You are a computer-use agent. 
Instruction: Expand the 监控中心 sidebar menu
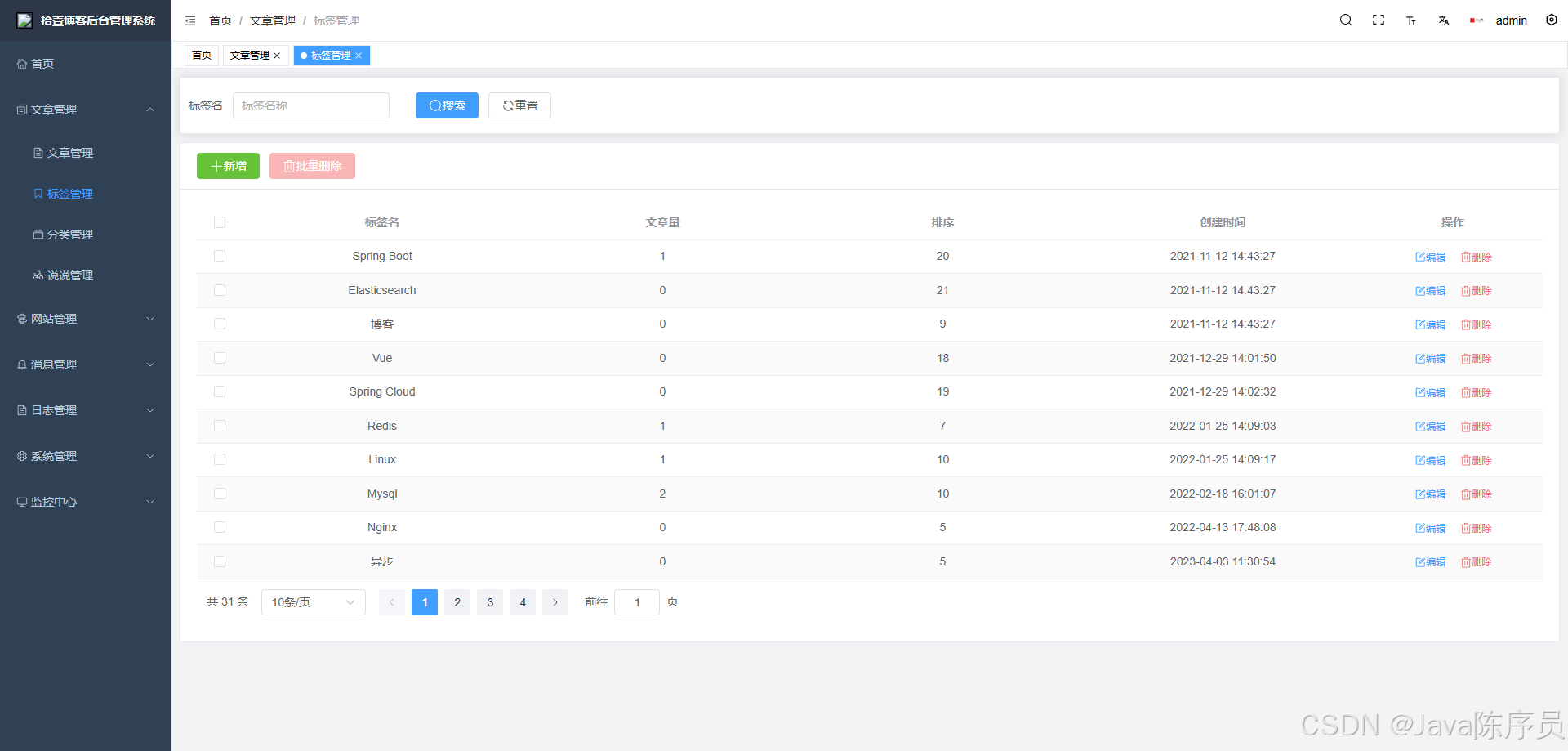tap(86, 502)
